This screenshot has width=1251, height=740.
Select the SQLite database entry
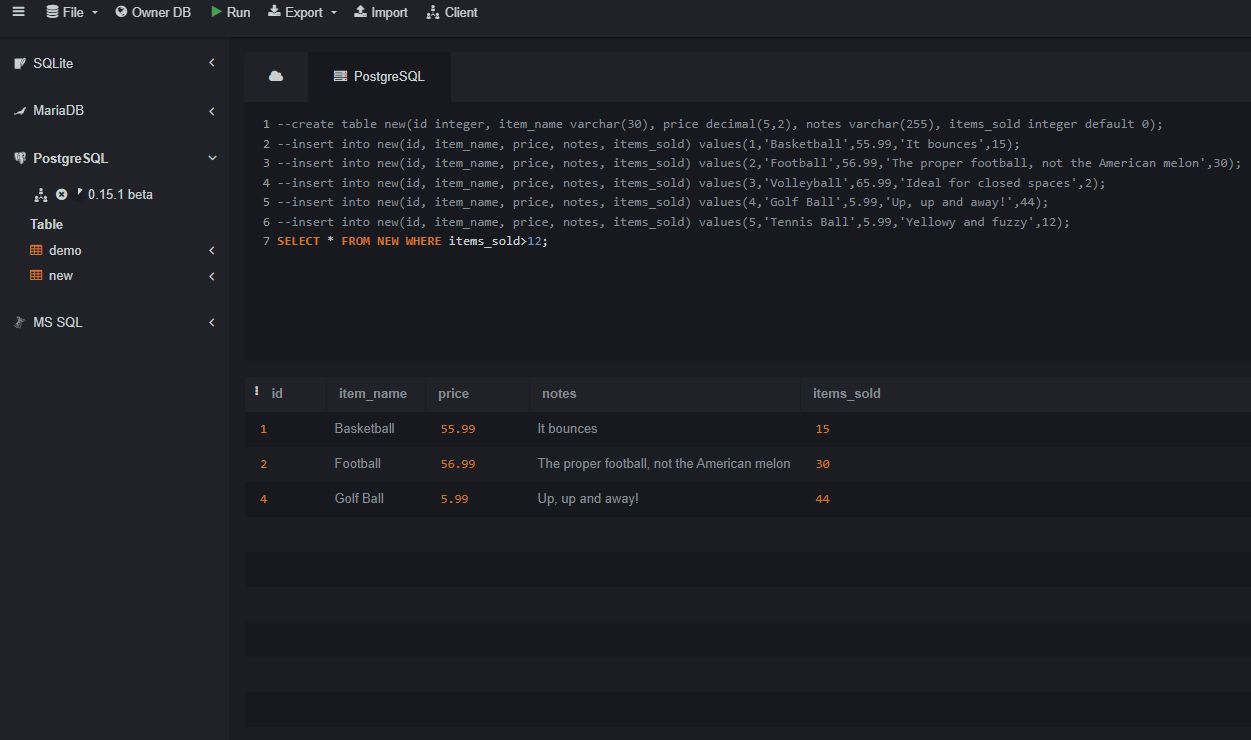click(53, 63)
